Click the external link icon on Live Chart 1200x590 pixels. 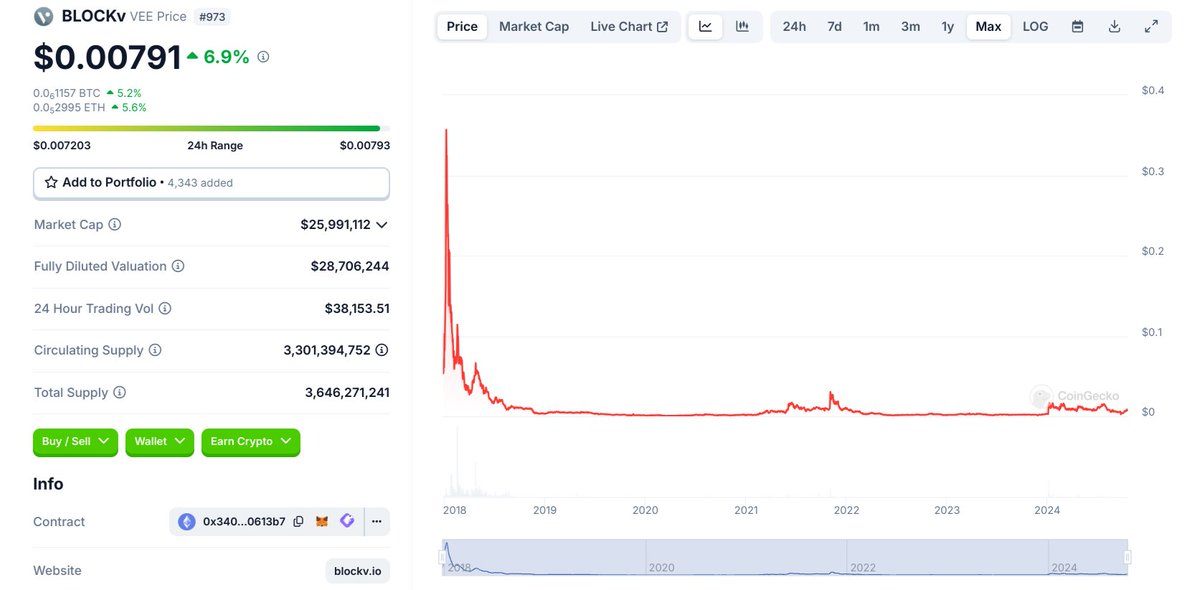pyautogui.click(x=662, y=27)
